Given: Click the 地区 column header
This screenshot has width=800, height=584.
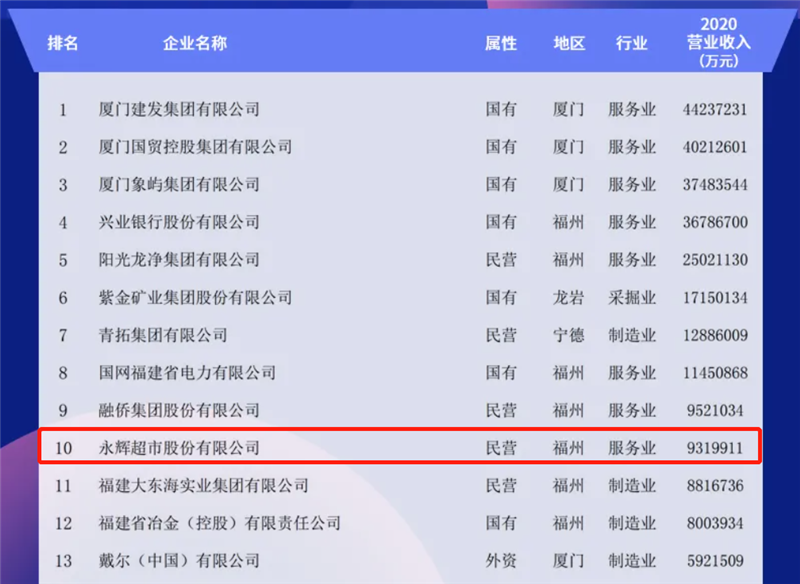Looking at the screenshot, I should [568, 44].
